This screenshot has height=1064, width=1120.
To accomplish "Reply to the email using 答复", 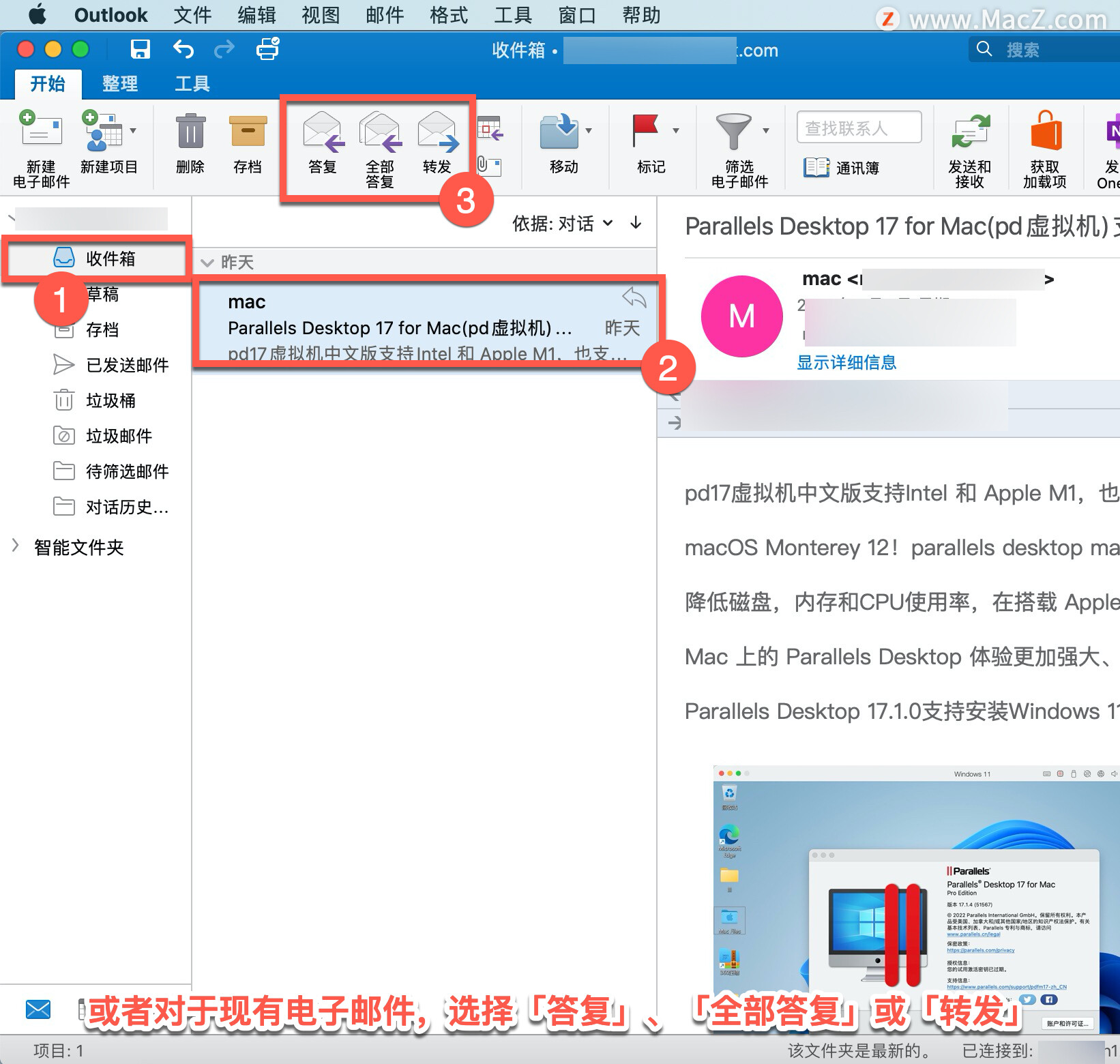I will 323,132.
